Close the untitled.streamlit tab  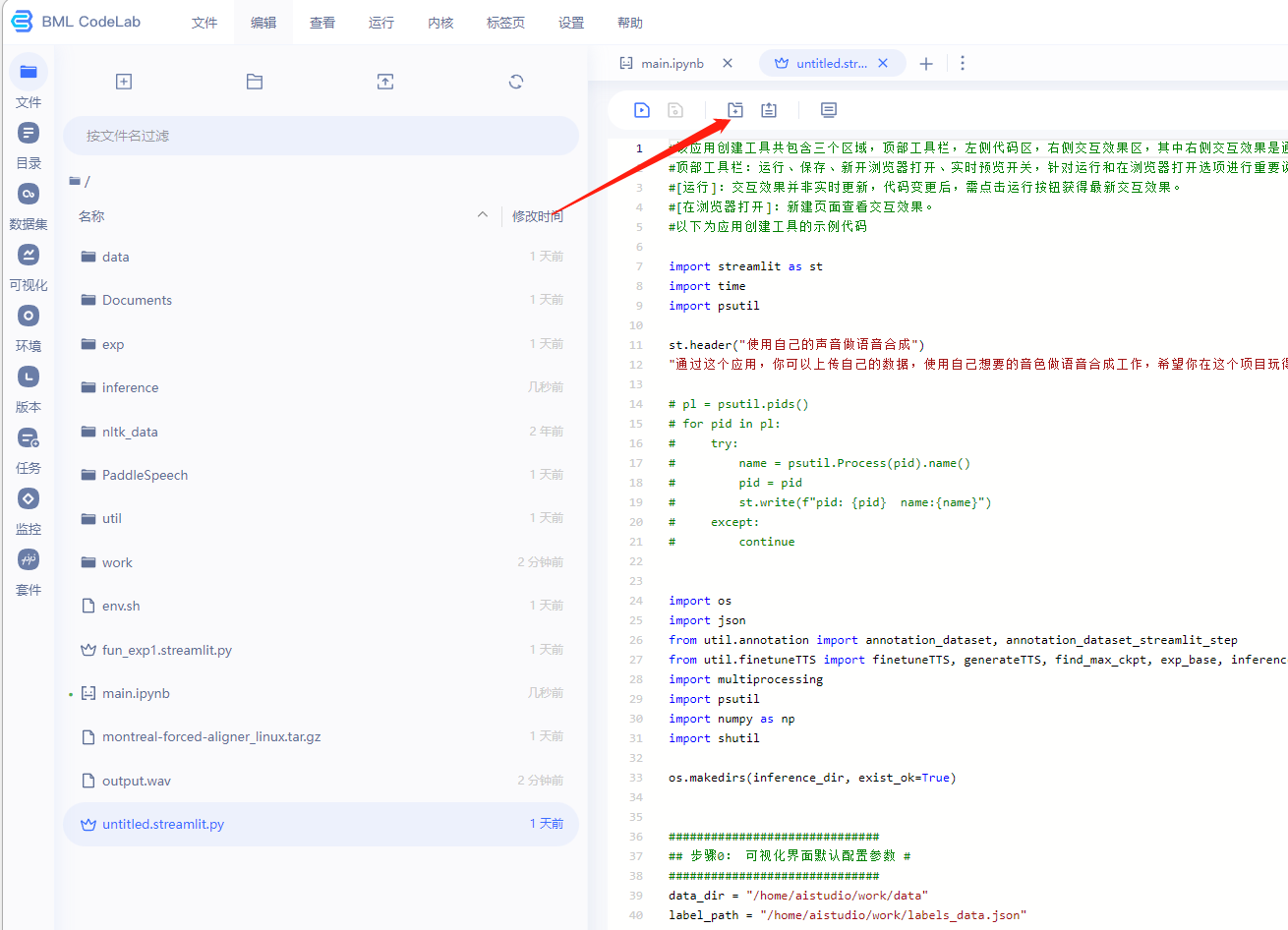883,63
